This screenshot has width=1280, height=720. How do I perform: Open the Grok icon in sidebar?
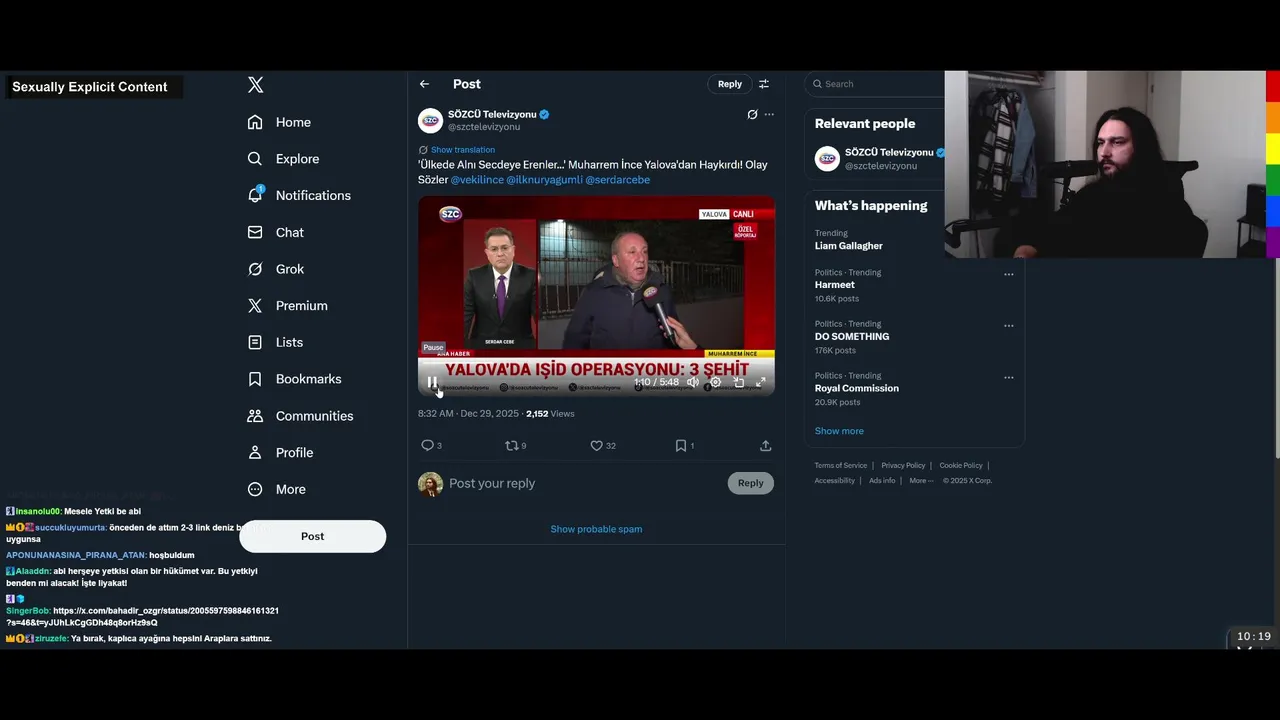(255, 269)
